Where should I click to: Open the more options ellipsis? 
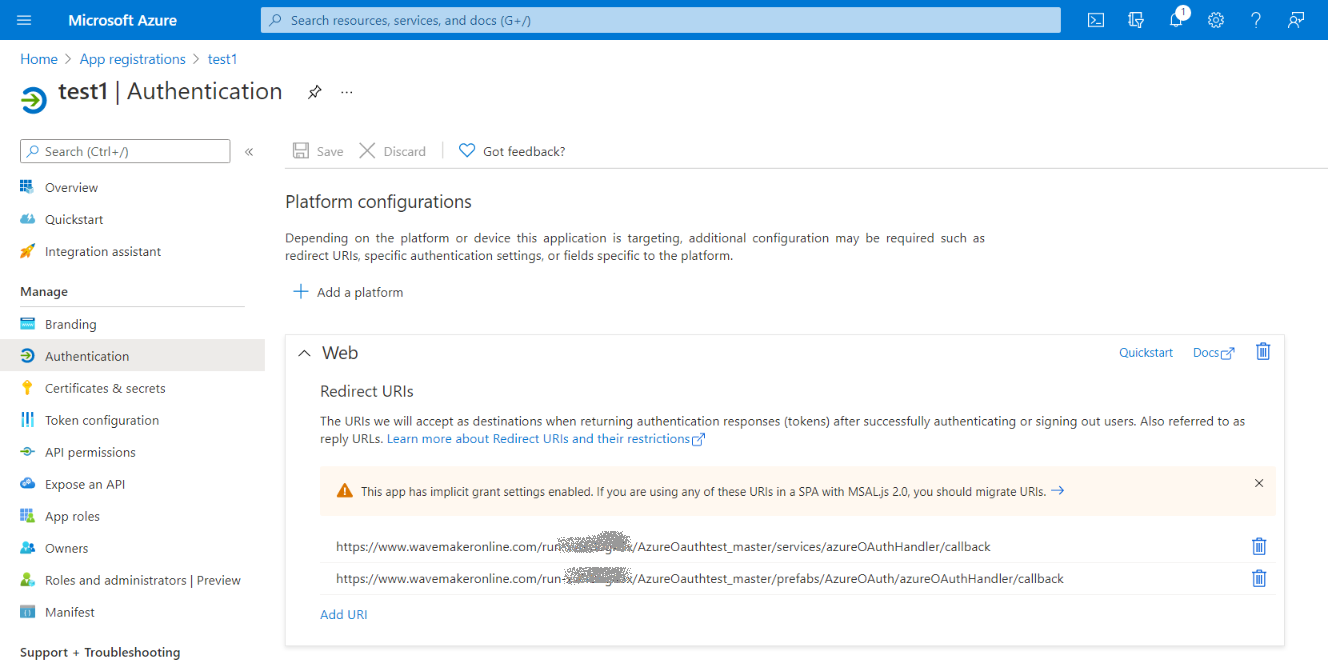[347, 92]
